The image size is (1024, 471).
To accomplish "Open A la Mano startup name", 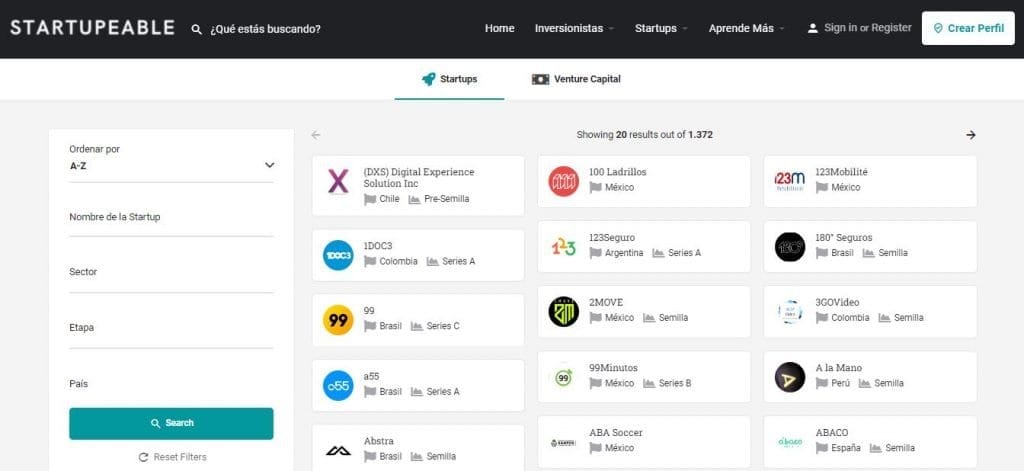I will [x=839, y=367].
